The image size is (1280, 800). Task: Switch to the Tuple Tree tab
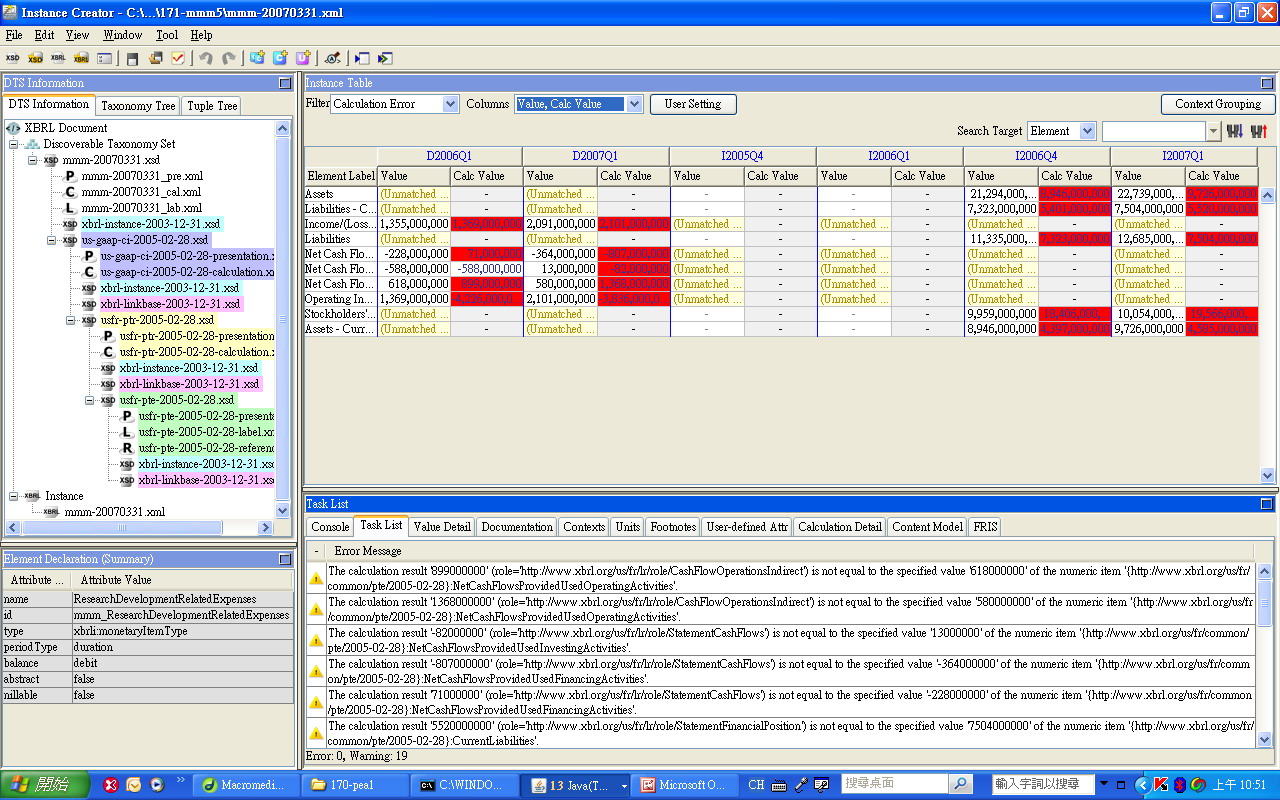coord(212,105)
